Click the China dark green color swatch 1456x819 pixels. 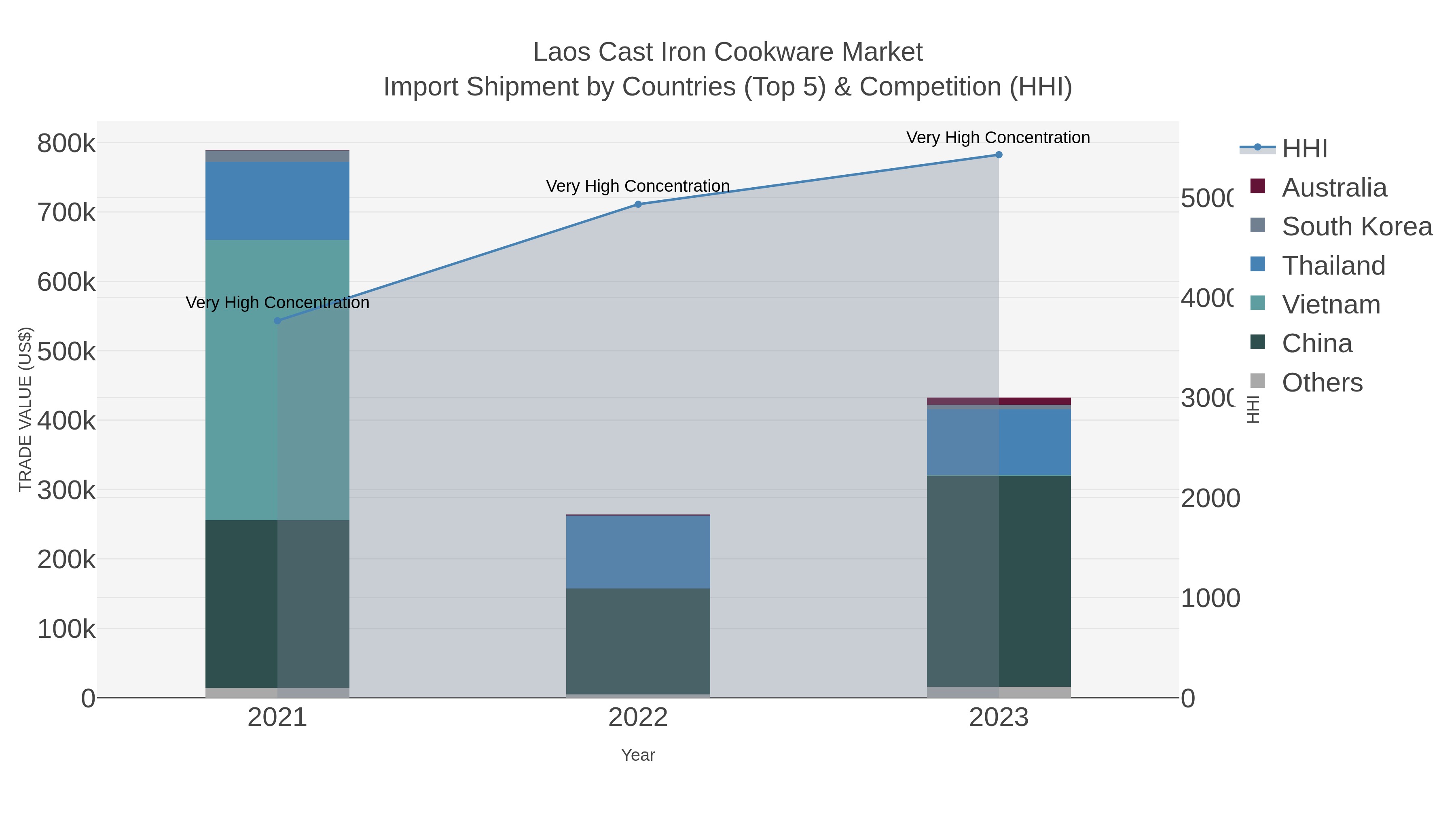[1257, 342]
